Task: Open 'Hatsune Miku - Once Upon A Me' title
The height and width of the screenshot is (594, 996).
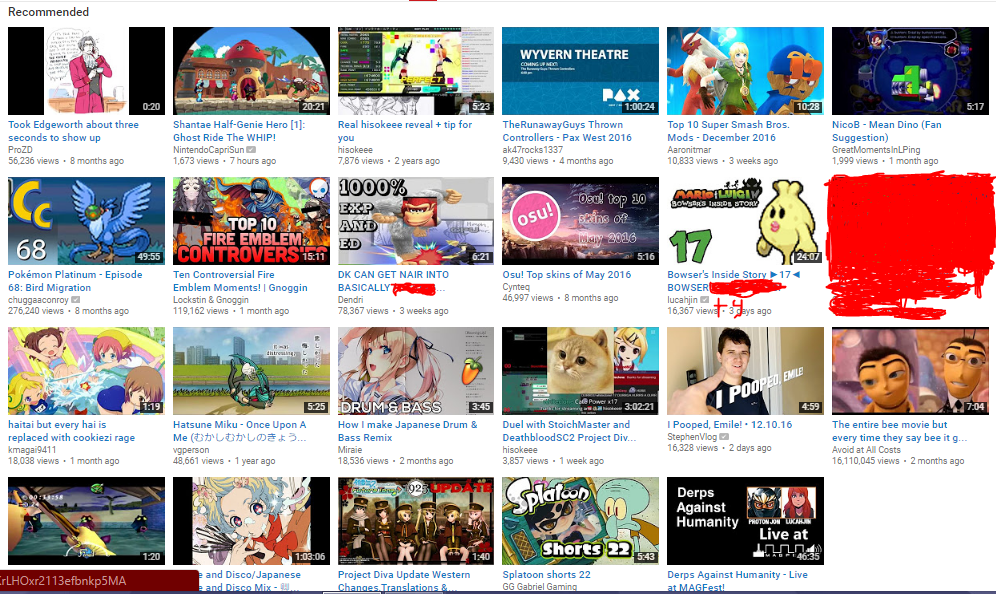Action: [x=239, y=431]
